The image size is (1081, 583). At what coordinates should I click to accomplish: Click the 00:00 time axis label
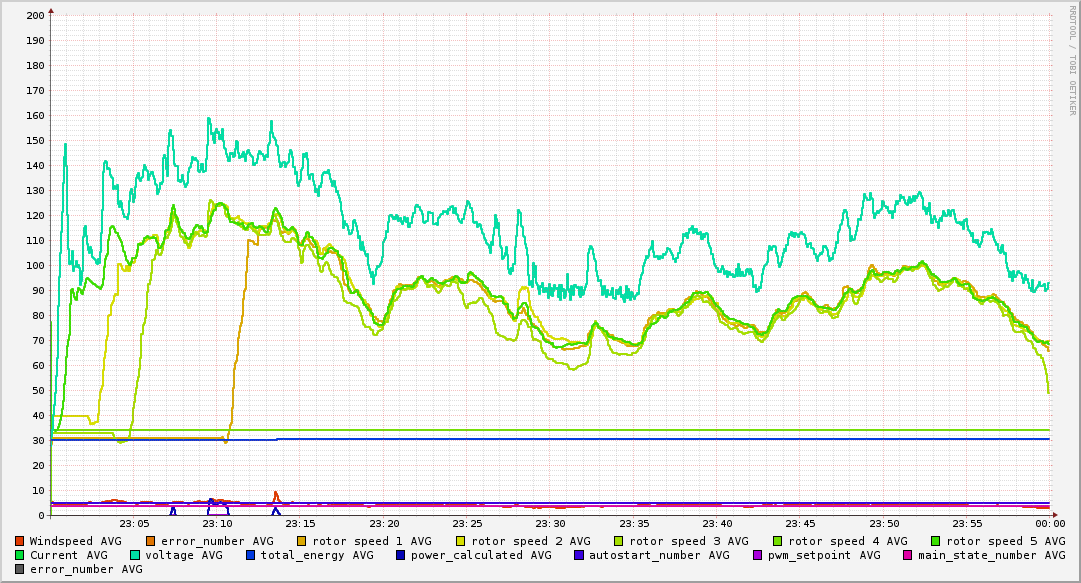pos(1049,524)
